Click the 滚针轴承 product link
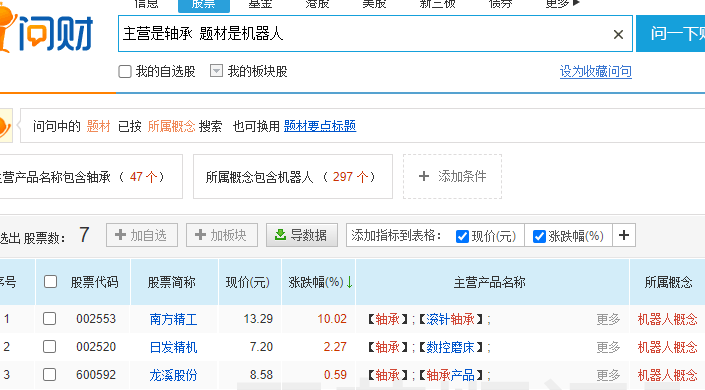 [x=451, y=319]
